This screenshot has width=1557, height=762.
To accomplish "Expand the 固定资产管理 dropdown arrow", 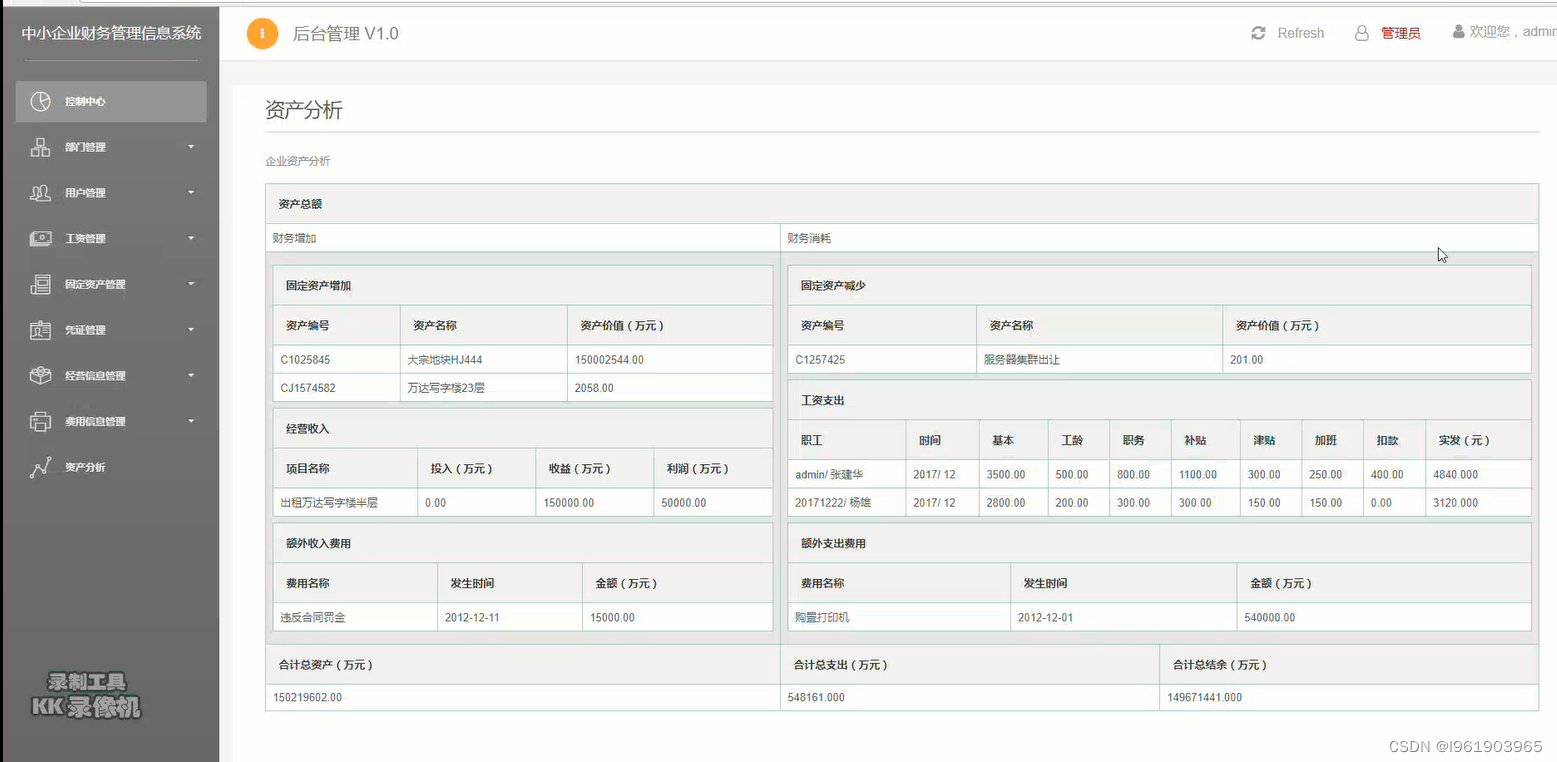I will click(191, 285).
